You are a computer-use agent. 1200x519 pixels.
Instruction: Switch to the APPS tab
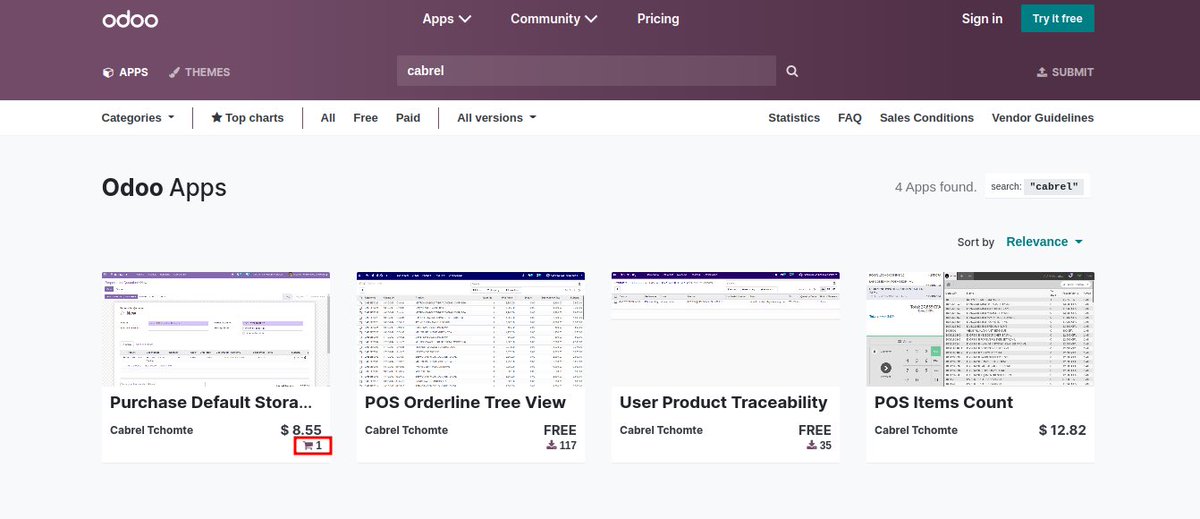tap(125, 72)
